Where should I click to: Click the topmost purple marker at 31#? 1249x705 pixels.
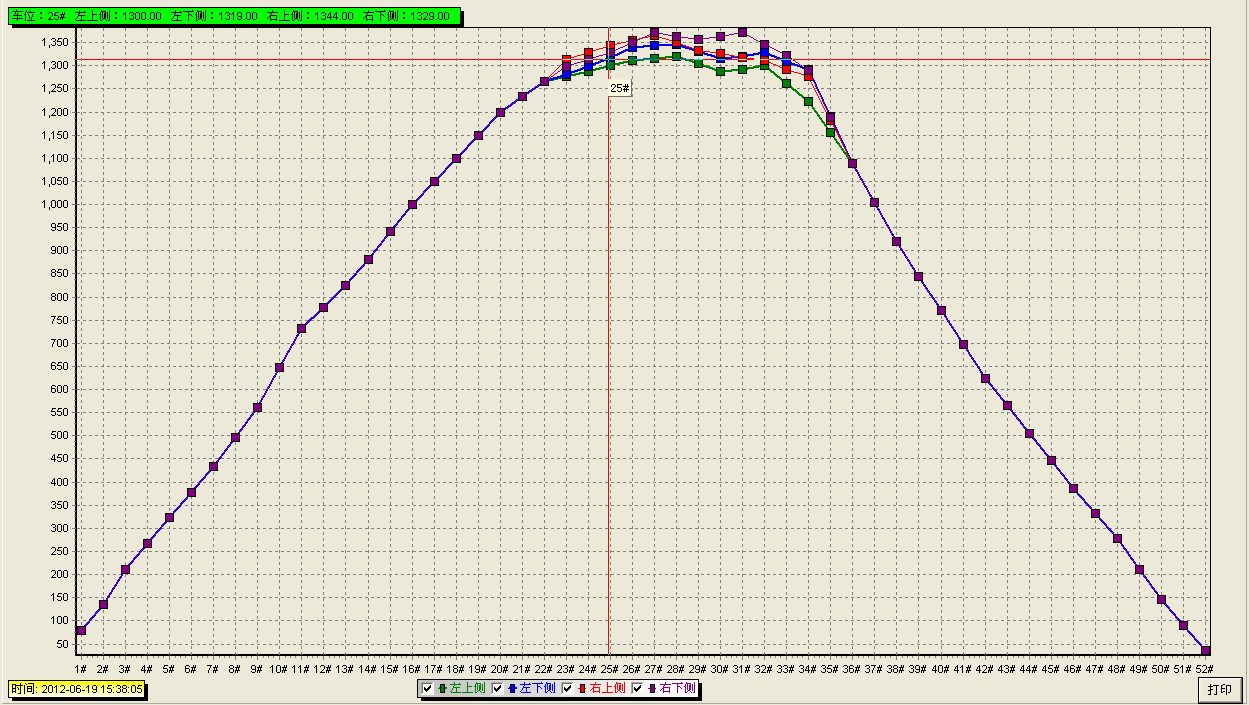pyautogui.click(x=742, y=33)
